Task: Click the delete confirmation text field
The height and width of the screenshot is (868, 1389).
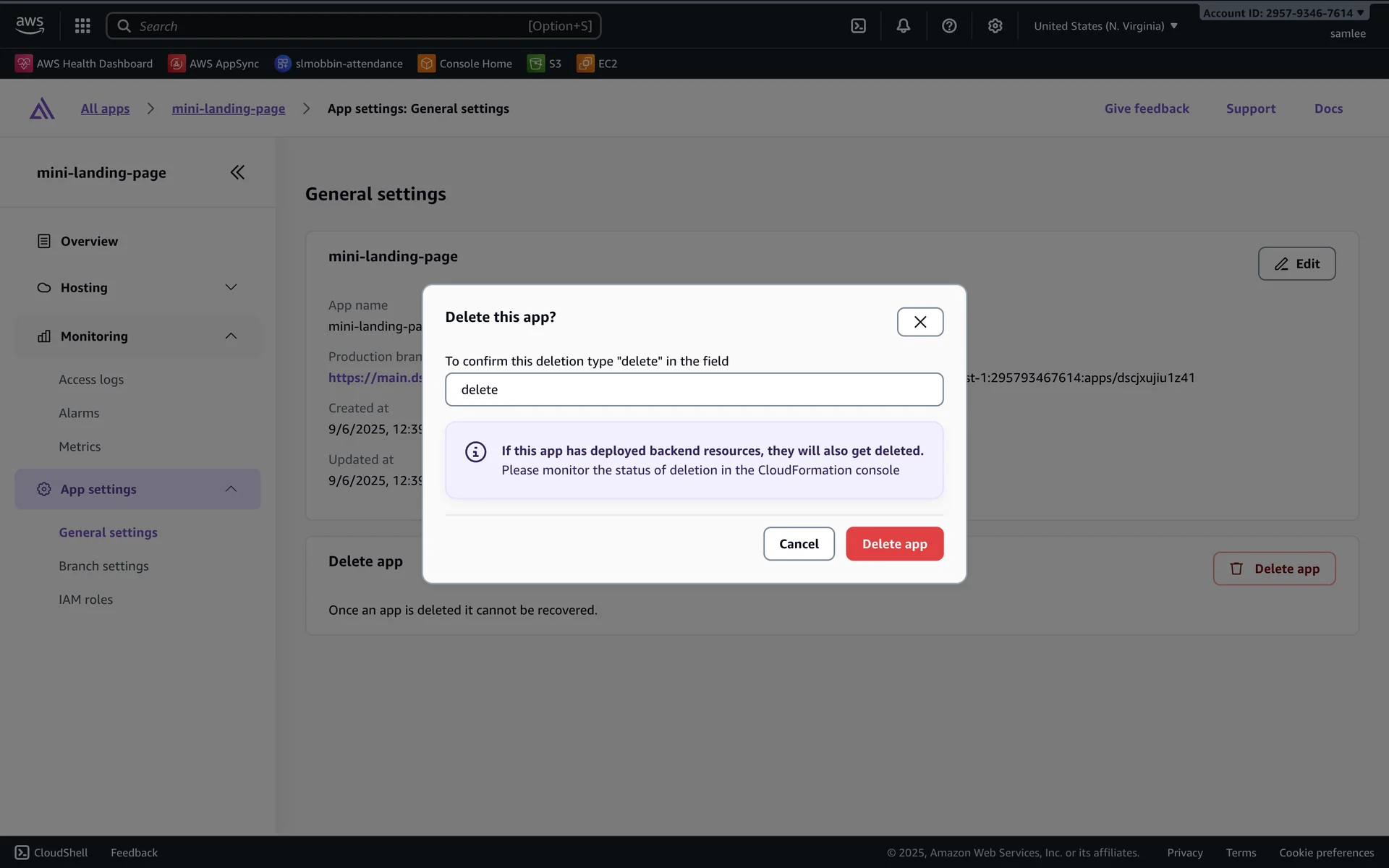Action: click(x=694, y=390)
